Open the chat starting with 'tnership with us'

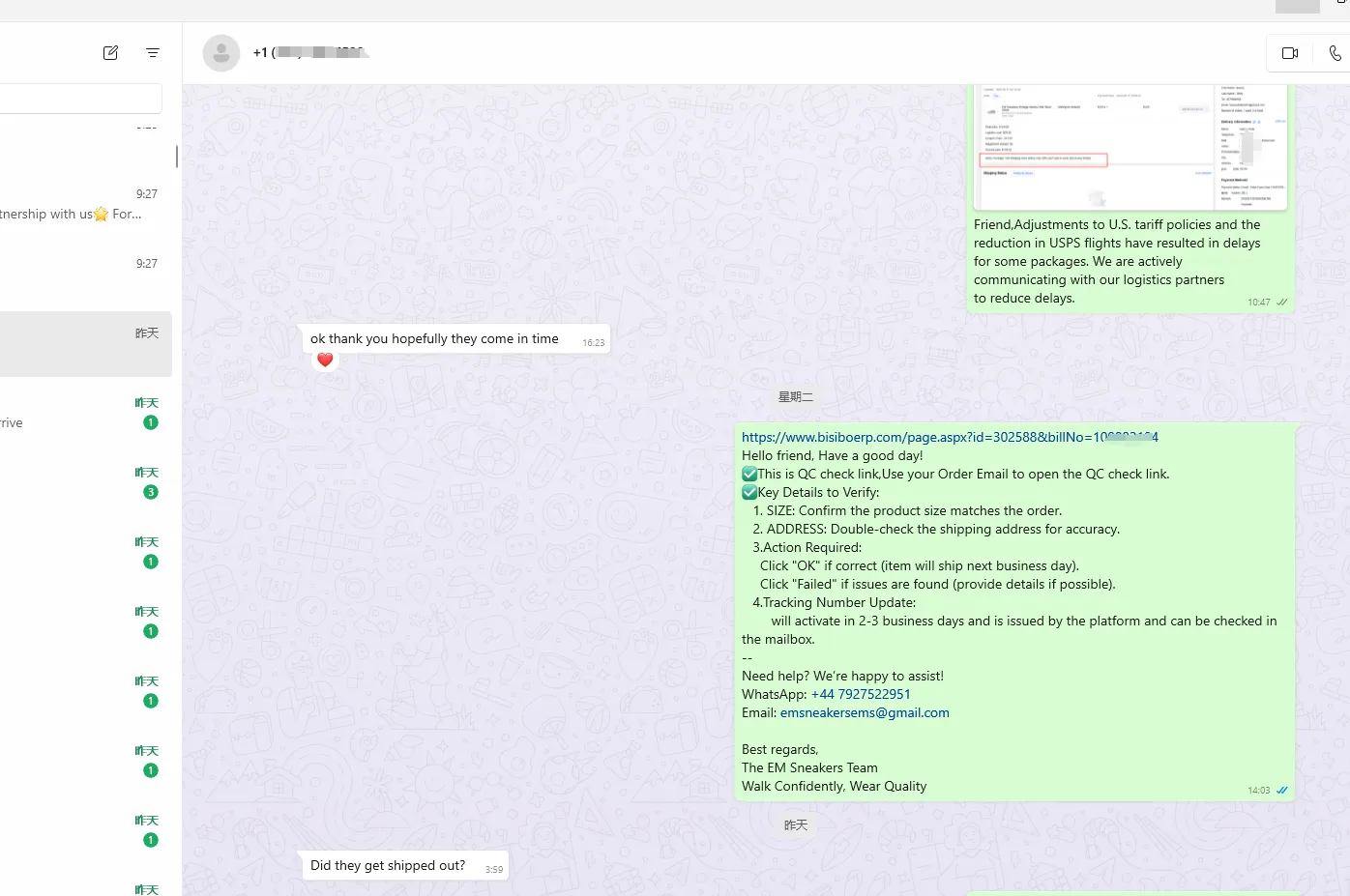[x=86, y=205]
